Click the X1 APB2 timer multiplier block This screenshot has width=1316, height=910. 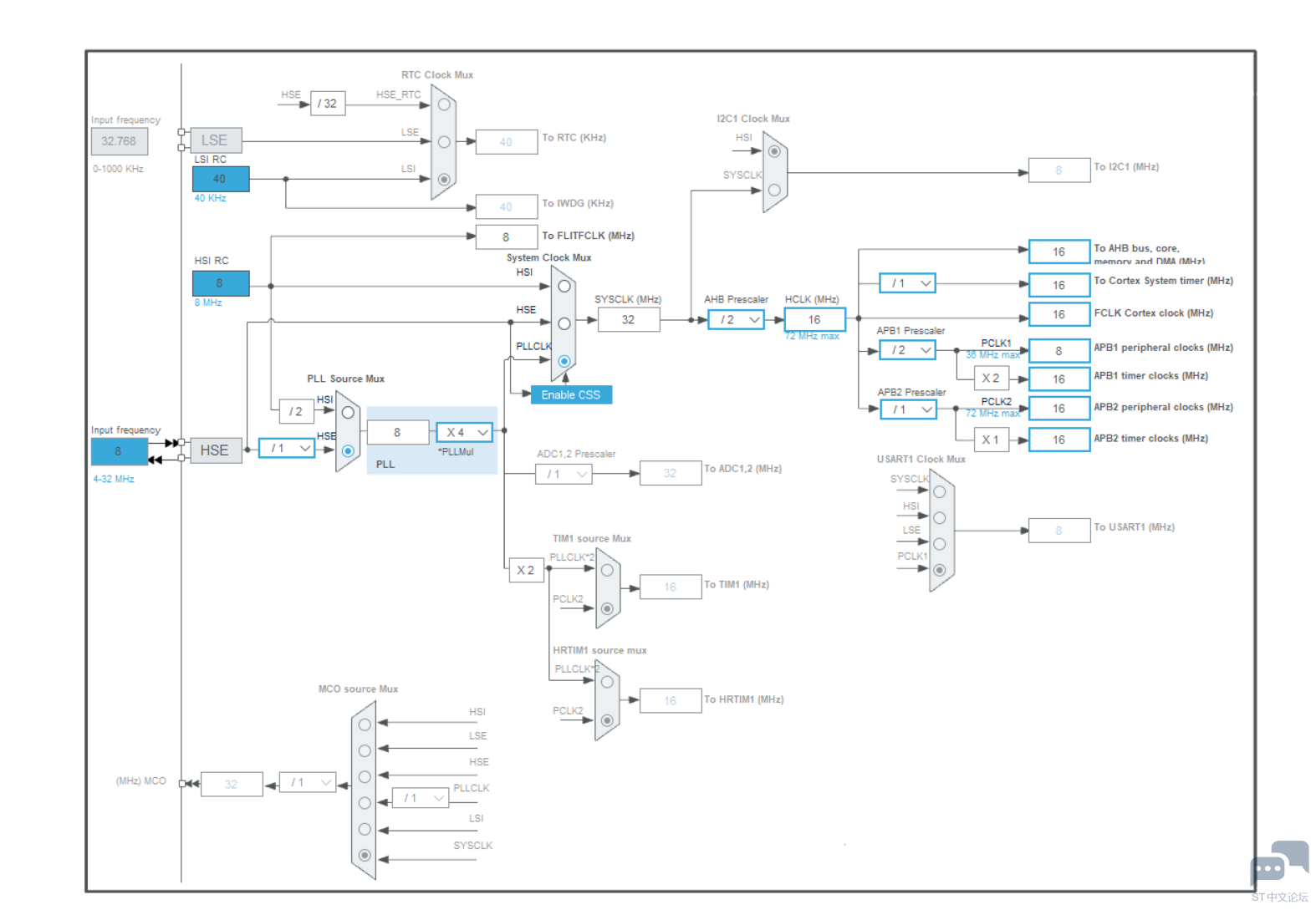click(991, 440)
